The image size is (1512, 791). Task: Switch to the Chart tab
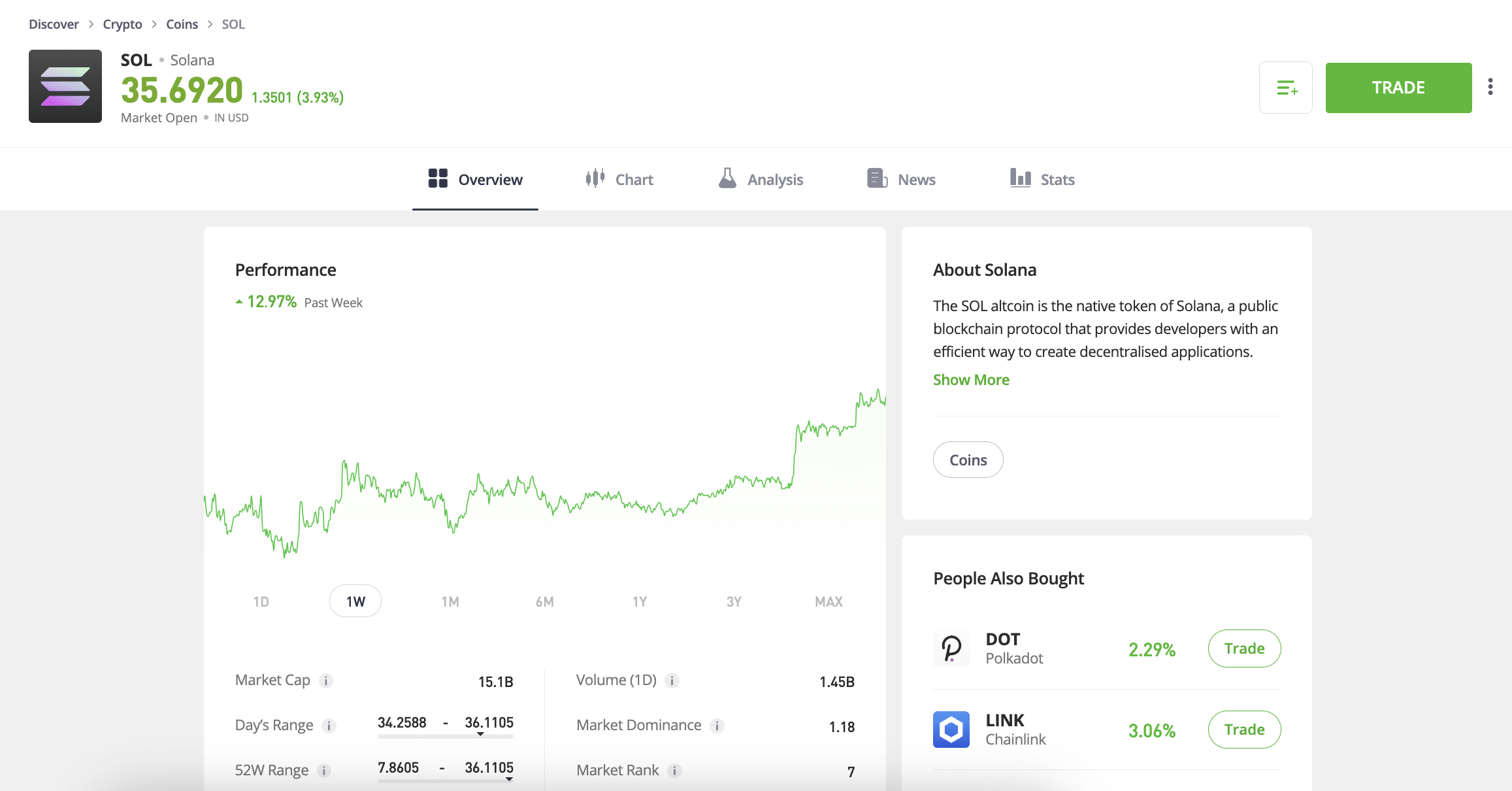(619, 179)
